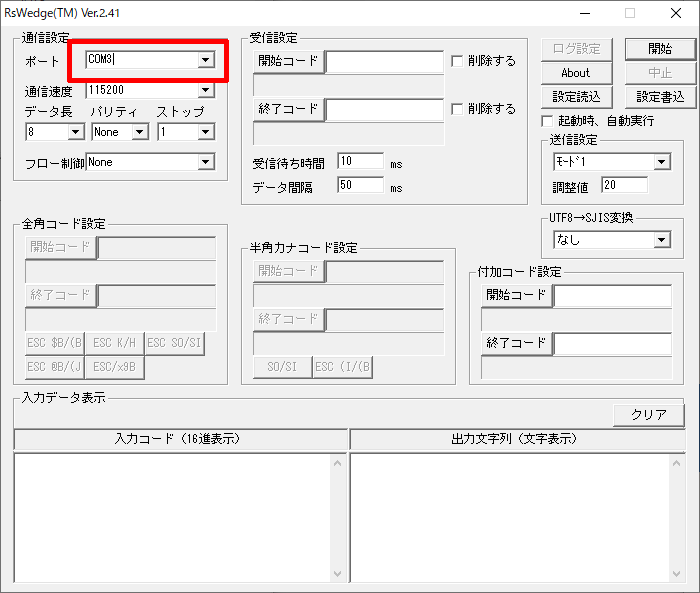Minimize the RsWedge window
Image resolution: width=700 pixels, height=593 pixels.
(585, 13)
